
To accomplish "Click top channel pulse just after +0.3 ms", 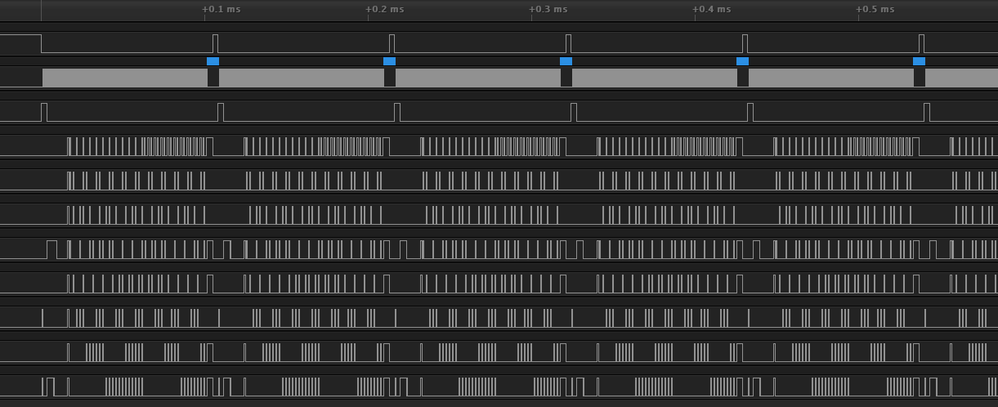I will tap(568, 43).
